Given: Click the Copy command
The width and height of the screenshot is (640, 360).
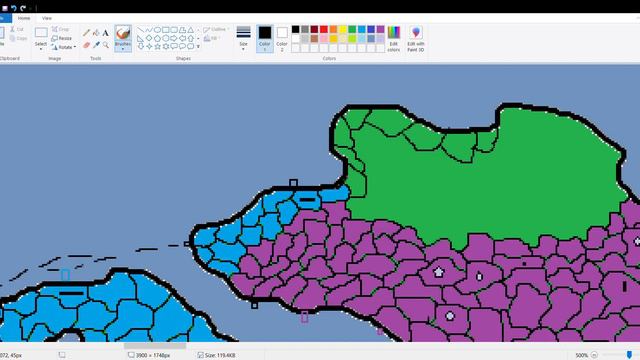Looking at the screenshot, I should [x=18, y=38].
